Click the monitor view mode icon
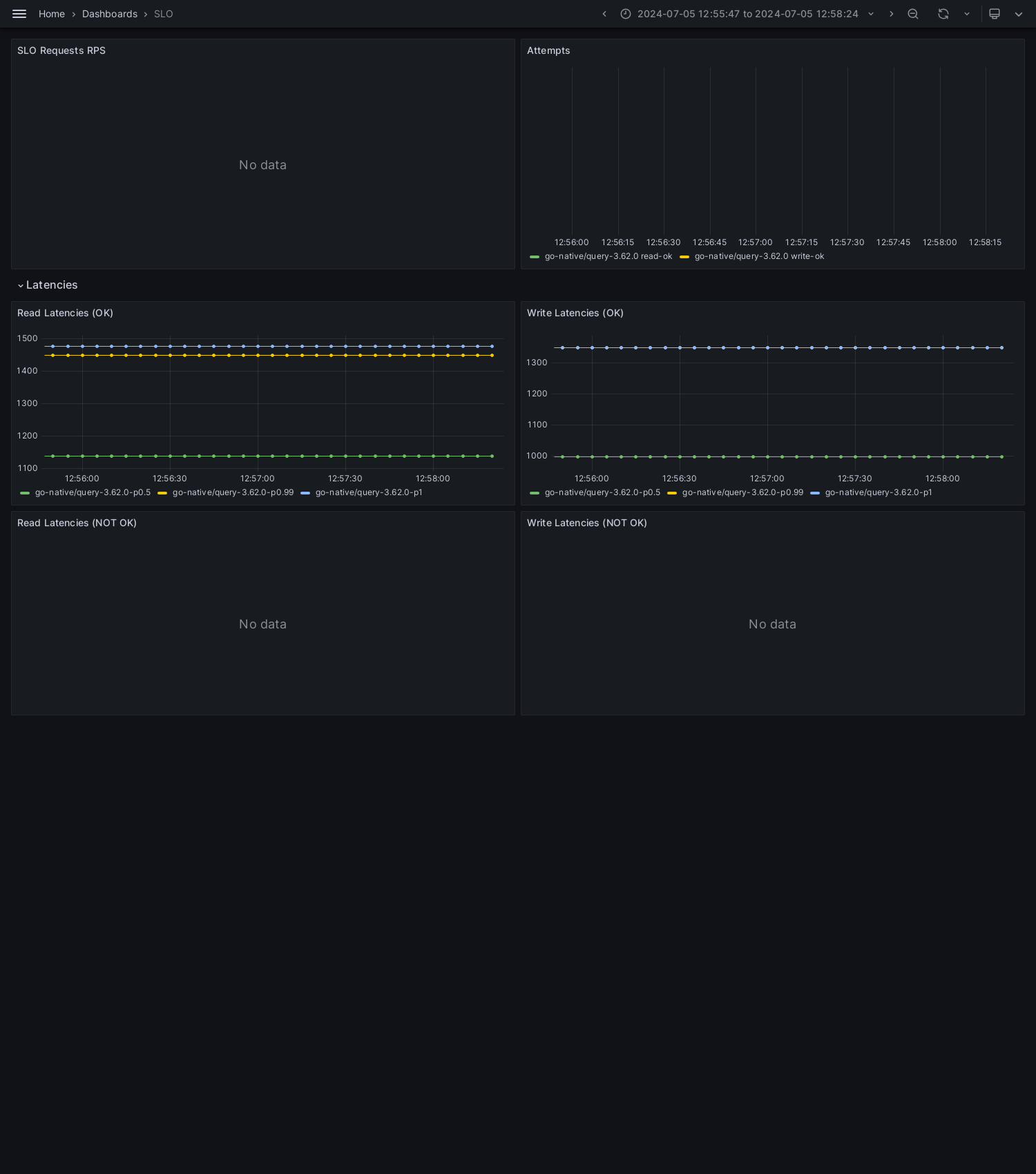The image size is (1036, 1174). [x=995, y=14]
